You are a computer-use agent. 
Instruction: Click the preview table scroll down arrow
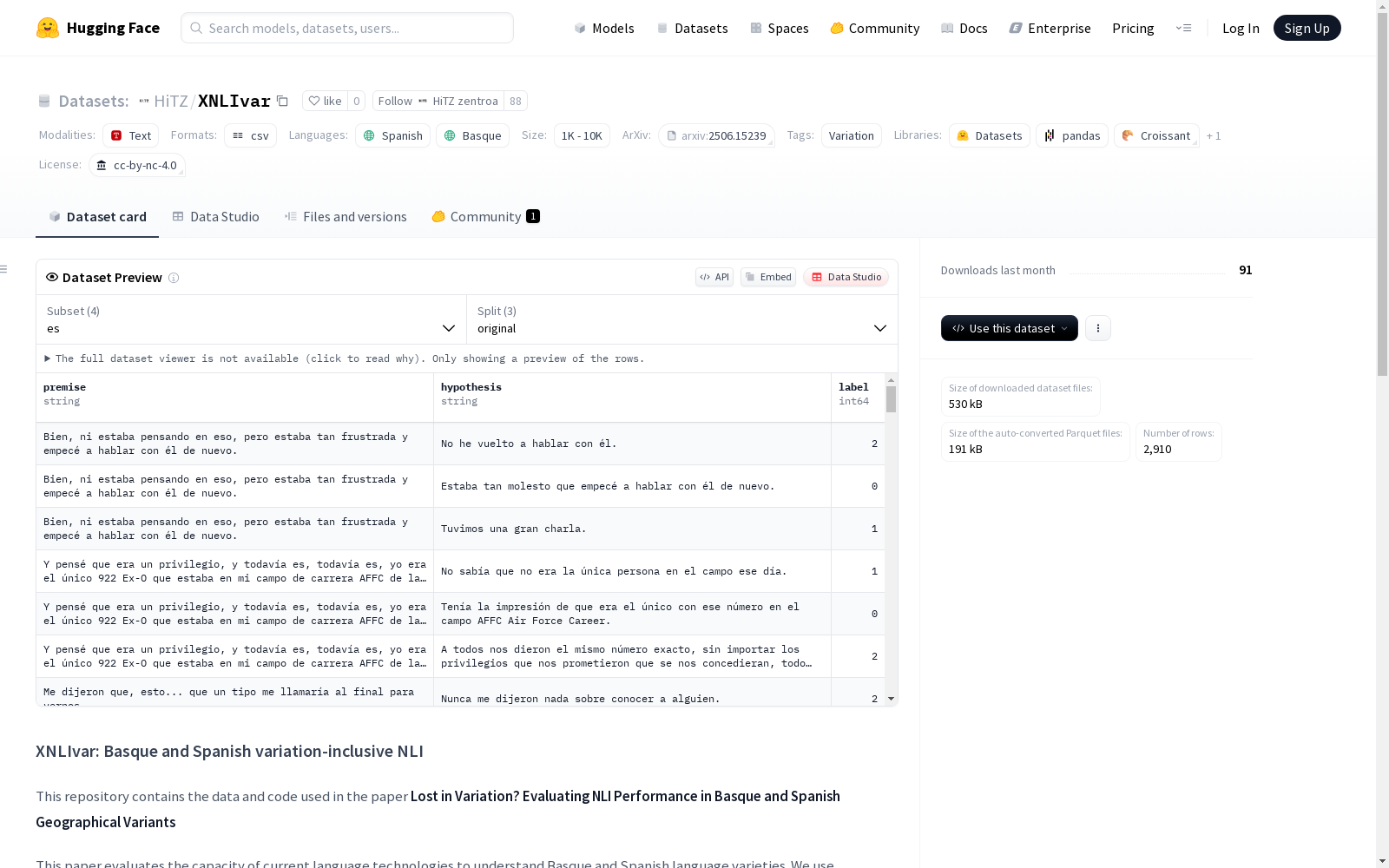pyautogui.click(x=891, y=699)
